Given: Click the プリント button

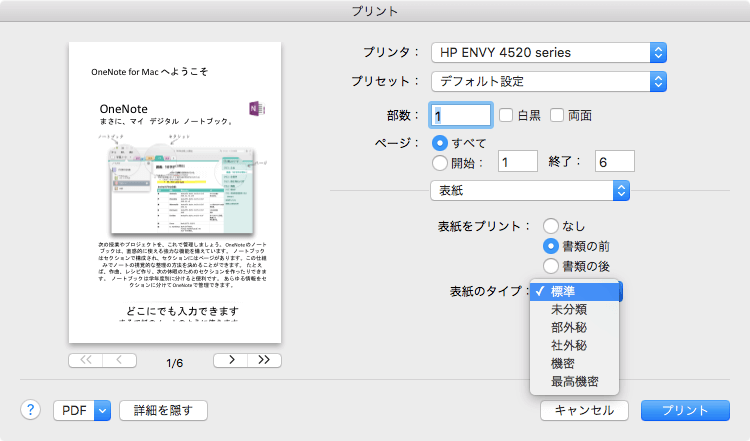Looking at the screenshot, I should 685,410.
